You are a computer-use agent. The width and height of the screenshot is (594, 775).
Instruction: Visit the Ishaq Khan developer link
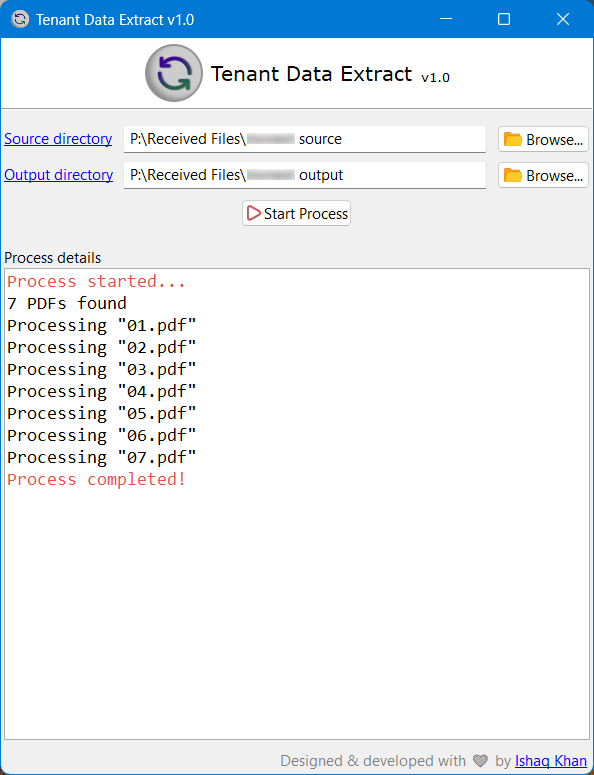[551, 761]
